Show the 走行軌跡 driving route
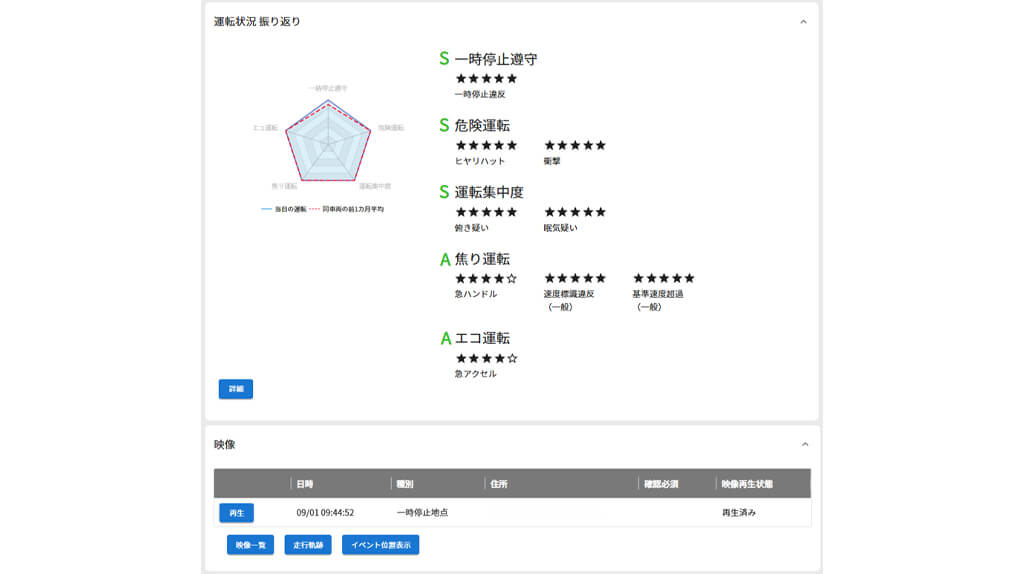 308,545
